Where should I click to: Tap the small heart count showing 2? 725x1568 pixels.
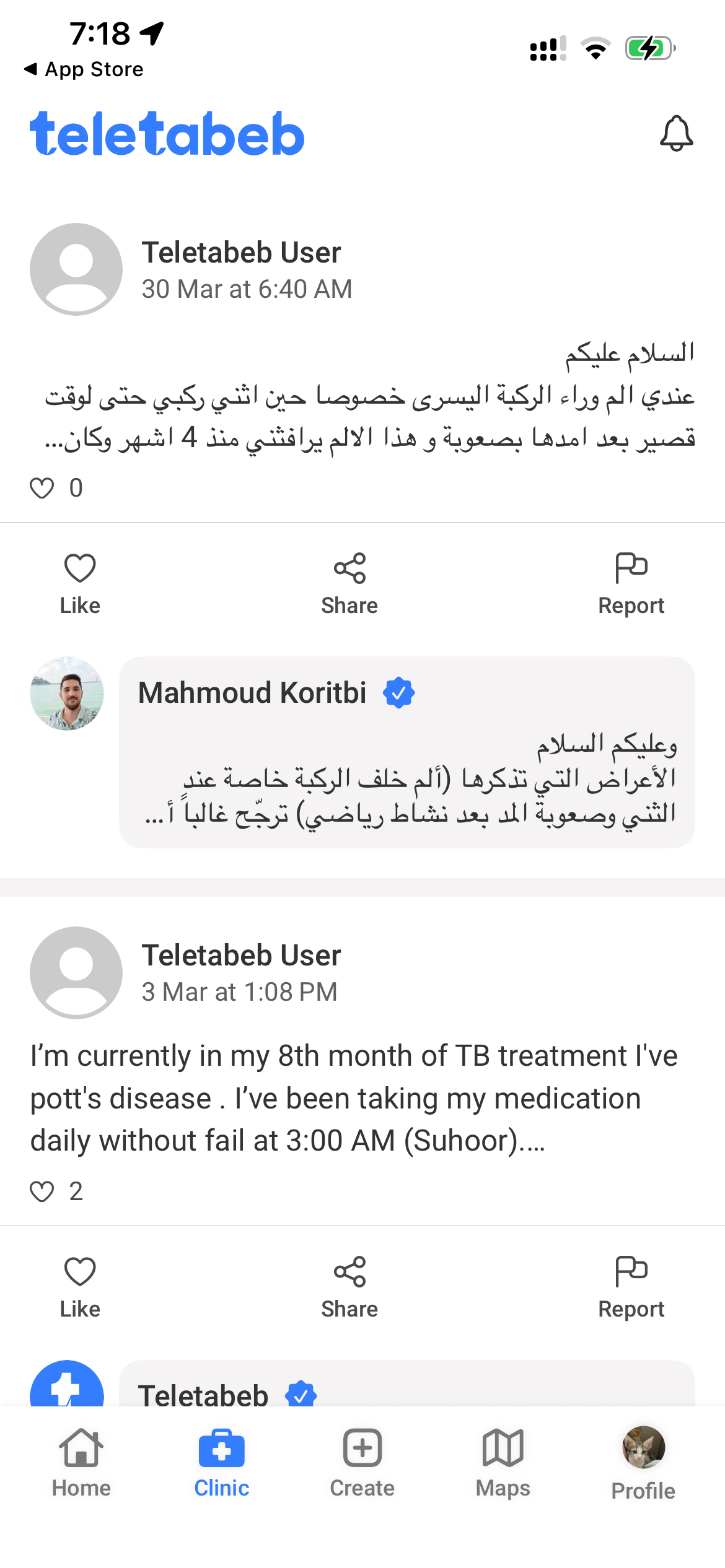click(56, 1191)
